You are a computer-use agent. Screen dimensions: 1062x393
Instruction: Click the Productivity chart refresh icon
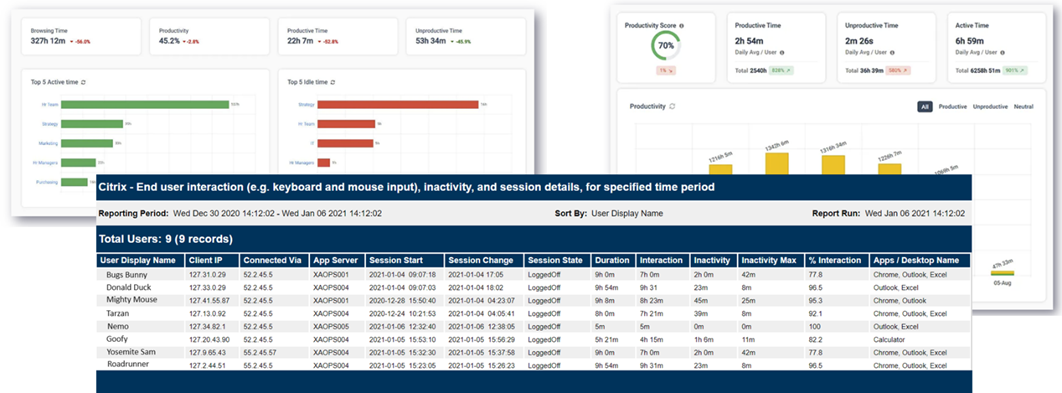point(672,106)
